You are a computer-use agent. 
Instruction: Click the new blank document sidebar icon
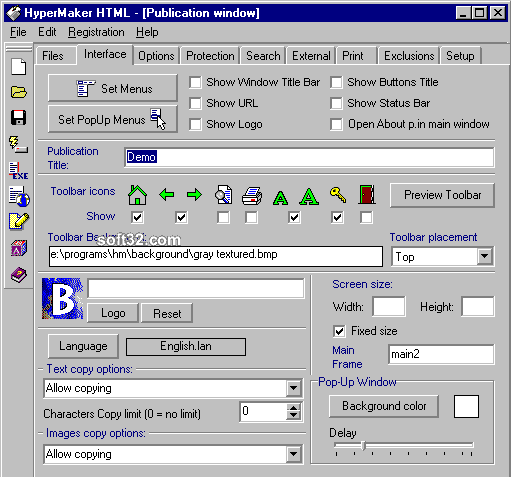tap(18, 67)
